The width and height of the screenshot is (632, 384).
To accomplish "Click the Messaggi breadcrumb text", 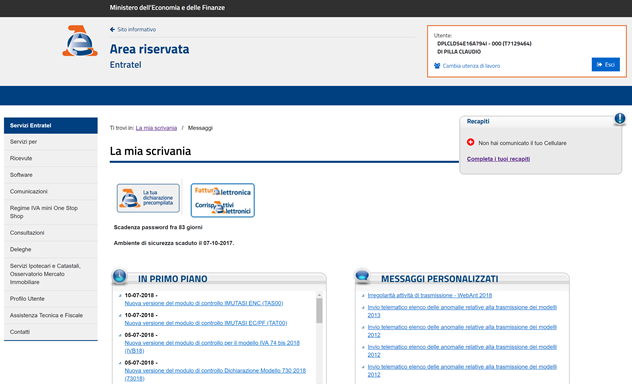I will point(200,128).
